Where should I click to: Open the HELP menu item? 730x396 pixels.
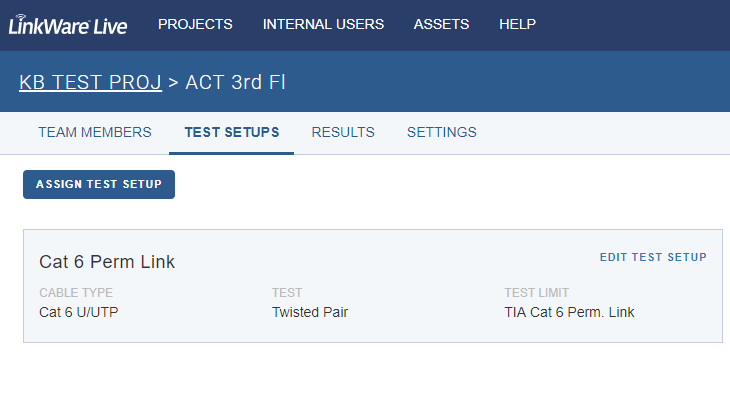click(517, 24)
